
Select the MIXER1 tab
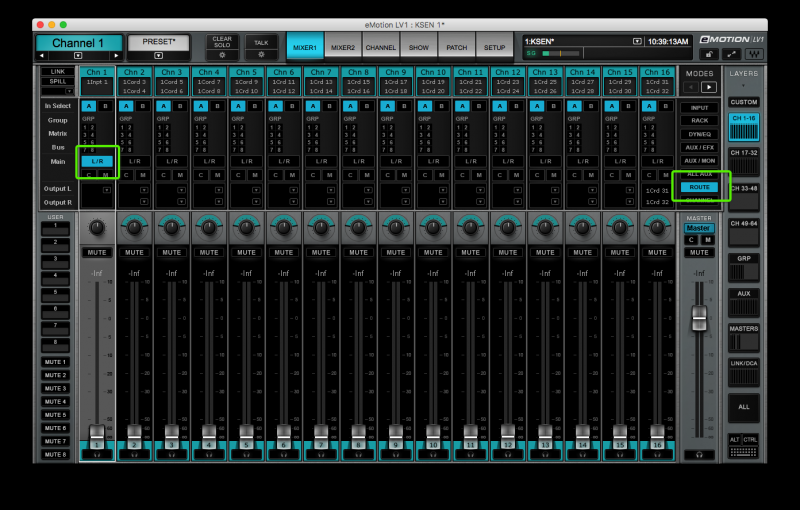click(305, 47)
